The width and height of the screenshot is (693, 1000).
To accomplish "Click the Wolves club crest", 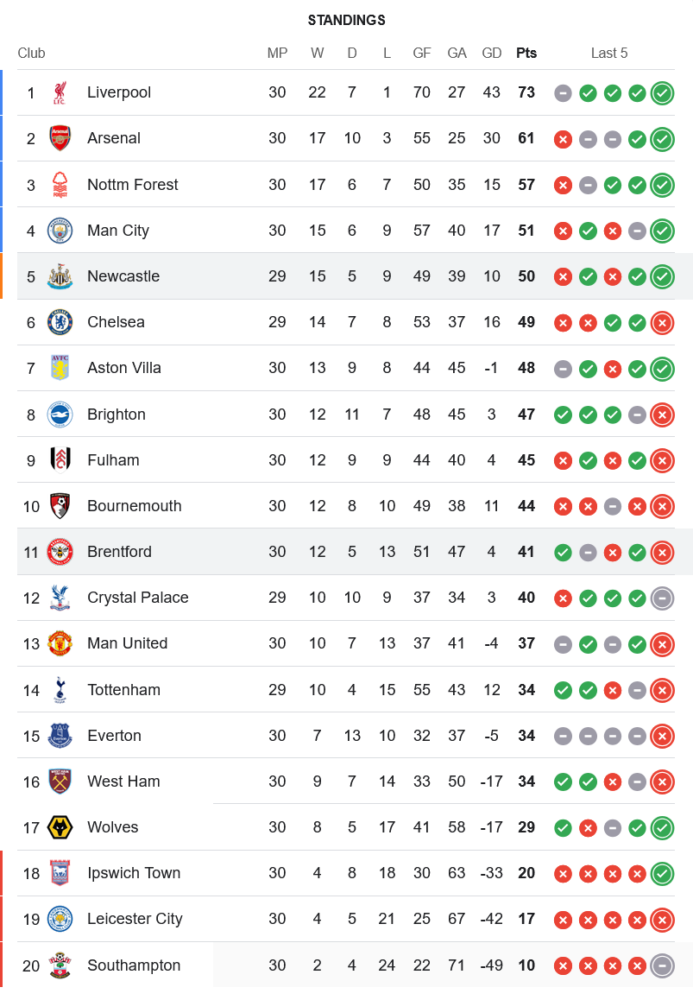I will click(60, 828).
